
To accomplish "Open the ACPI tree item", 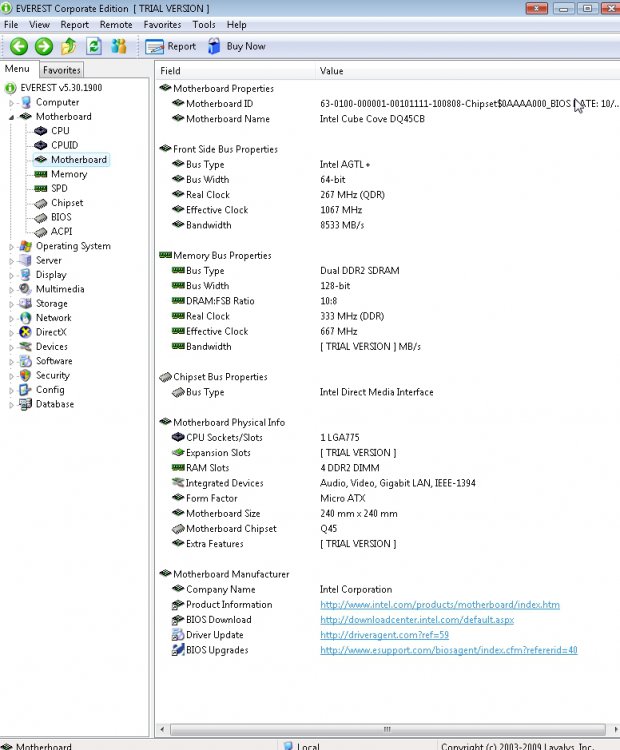I will (x=62, y=232).
